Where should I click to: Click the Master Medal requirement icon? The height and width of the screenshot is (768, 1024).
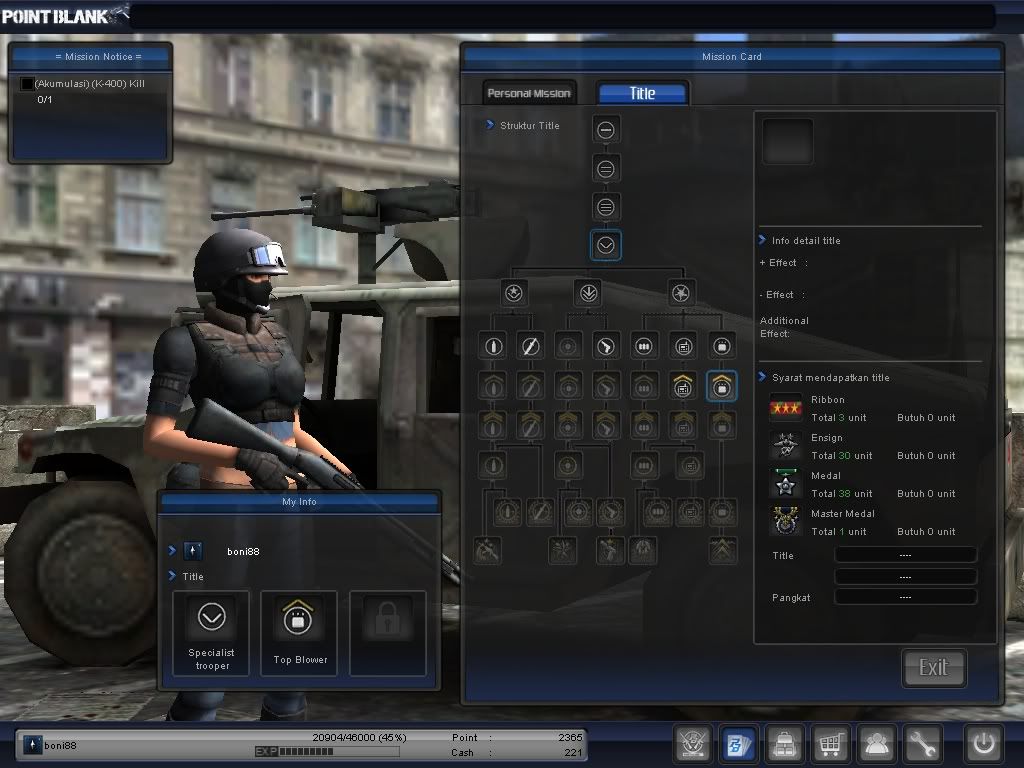[x=786, y=522]
